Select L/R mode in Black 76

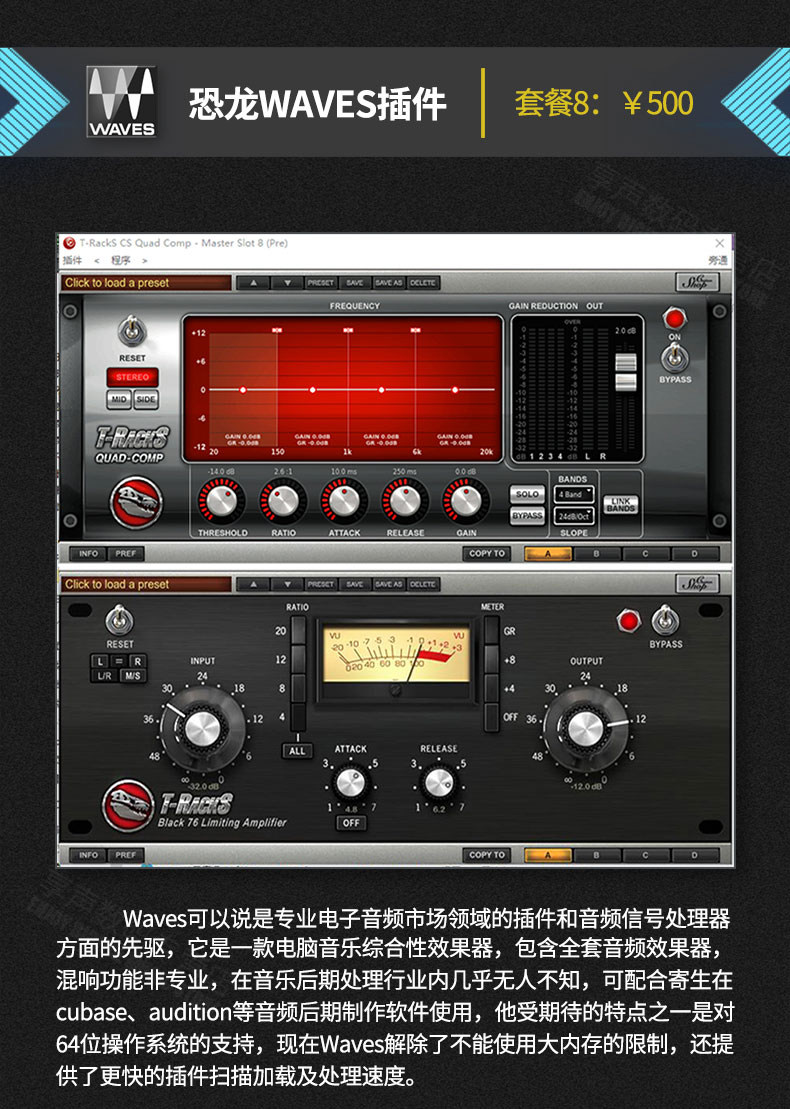tap(104, 675)
